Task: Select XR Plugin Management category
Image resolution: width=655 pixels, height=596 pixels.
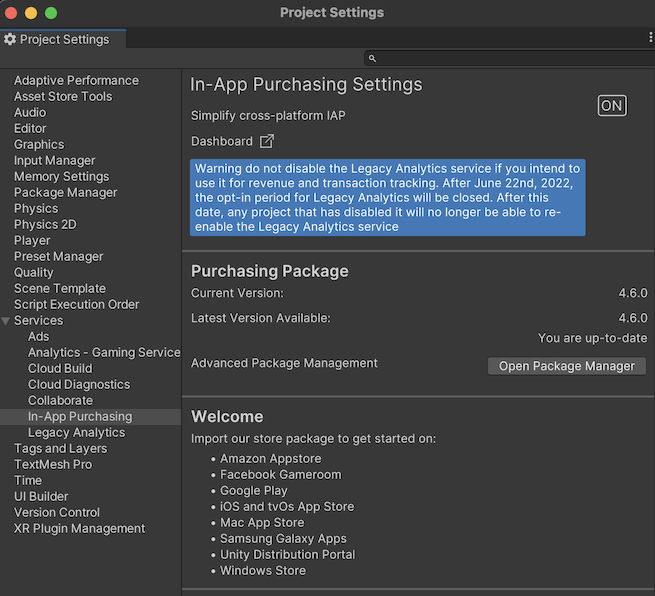Action: pyautogui.click(x=79, y=529)
